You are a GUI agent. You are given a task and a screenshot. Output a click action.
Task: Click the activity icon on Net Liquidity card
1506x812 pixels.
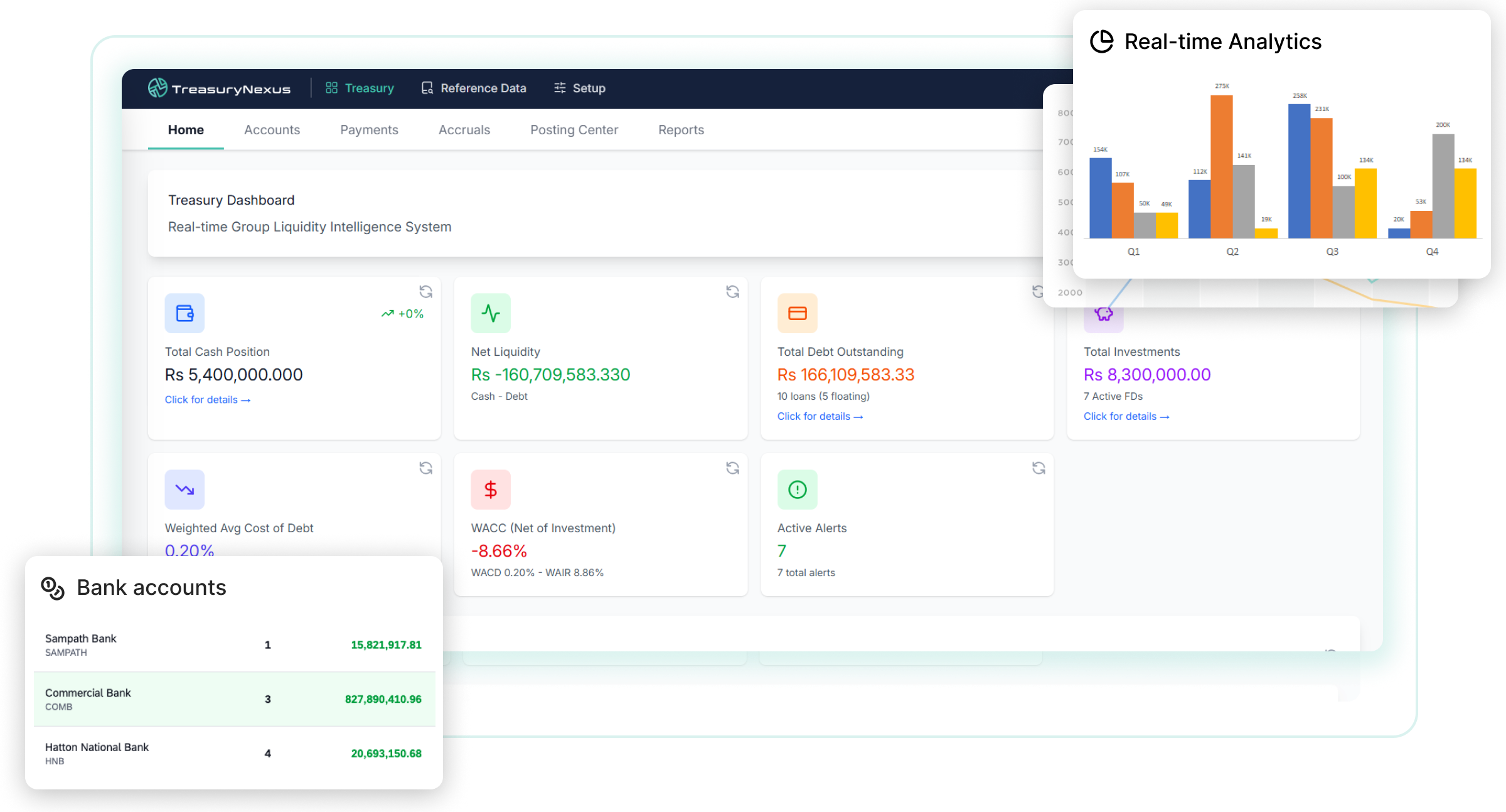pos(491,313)
